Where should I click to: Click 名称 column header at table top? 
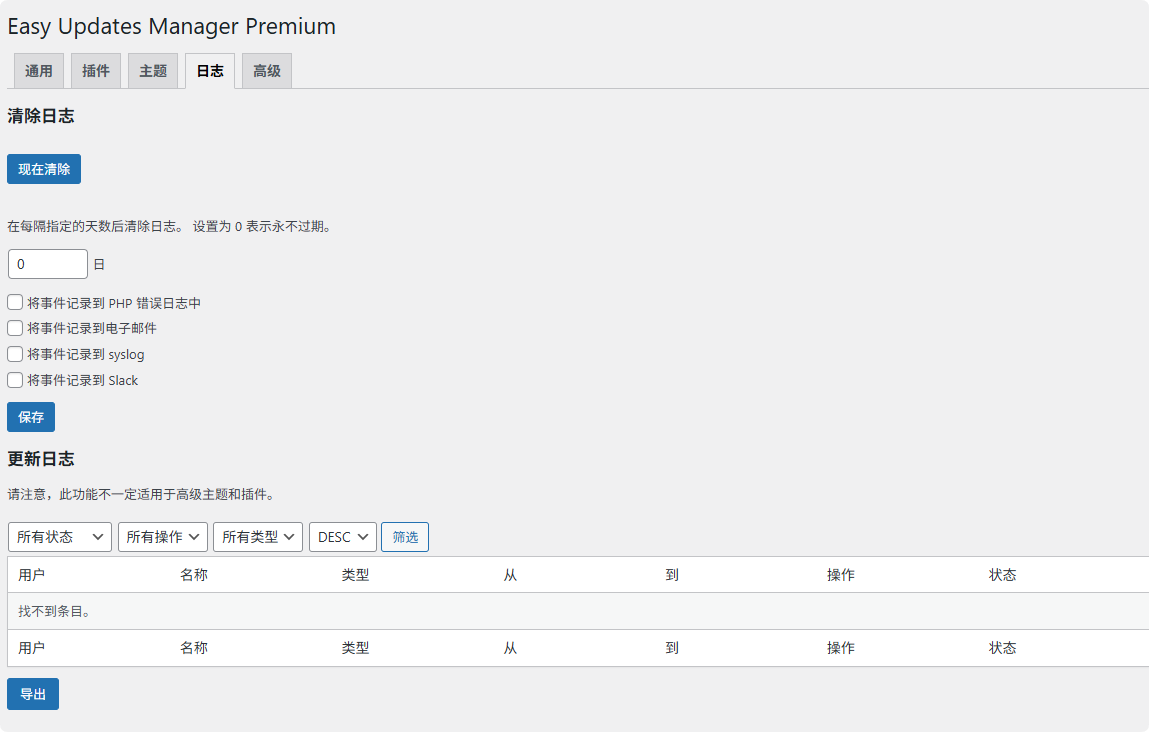coord(194,575)
